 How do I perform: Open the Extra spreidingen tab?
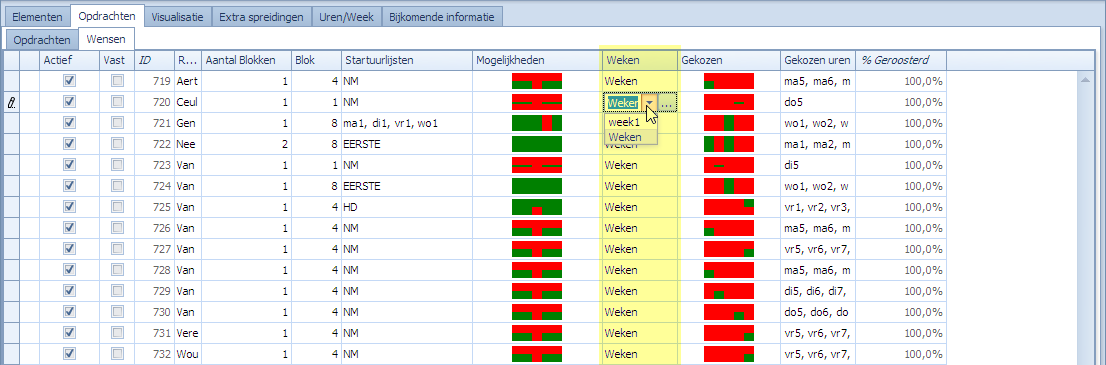pyautogui.click(x=262, y=16)
